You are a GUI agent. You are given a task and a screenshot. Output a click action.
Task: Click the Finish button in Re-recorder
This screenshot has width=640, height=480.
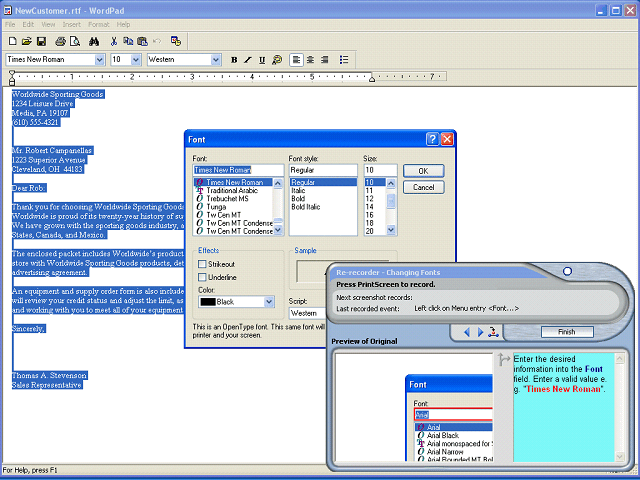[567, 332]
